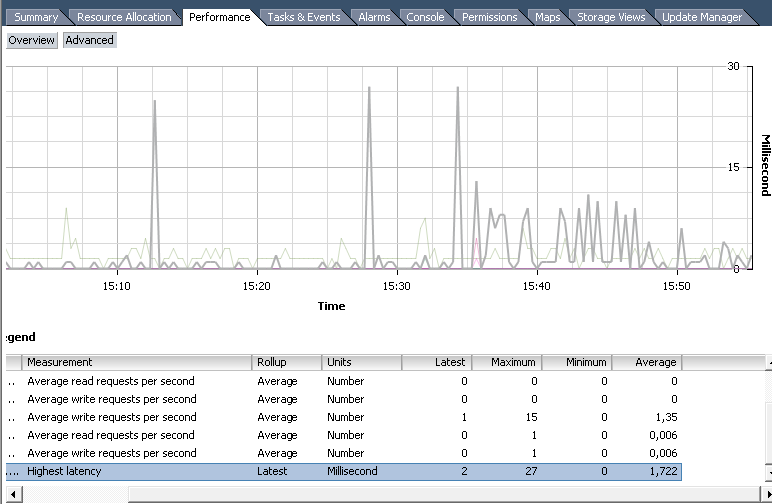Open the Console tab

pos(425,17)
